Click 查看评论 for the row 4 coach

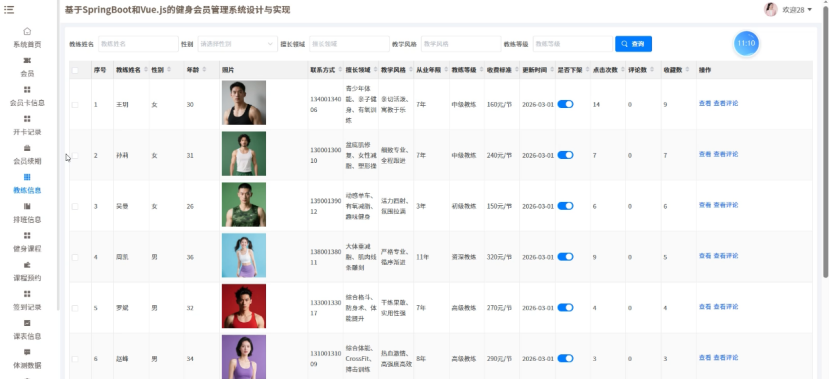726,256
